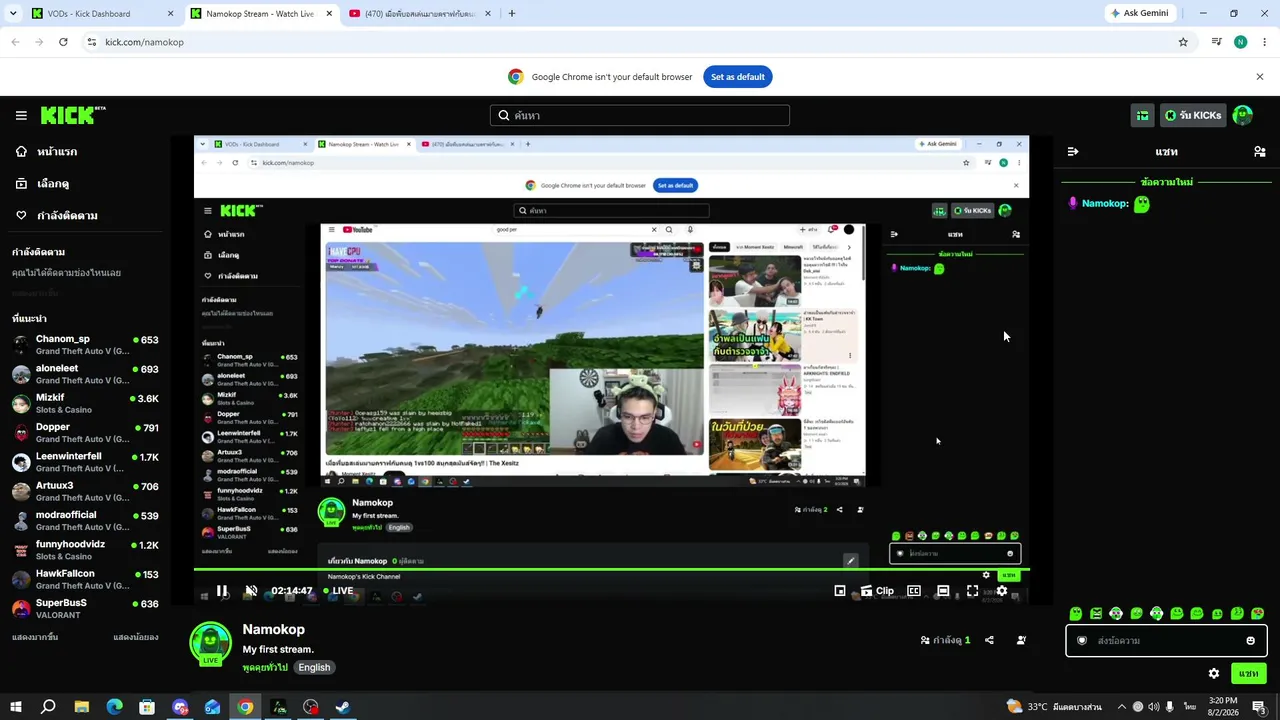Open the profile avatar menu in header

1243,115
